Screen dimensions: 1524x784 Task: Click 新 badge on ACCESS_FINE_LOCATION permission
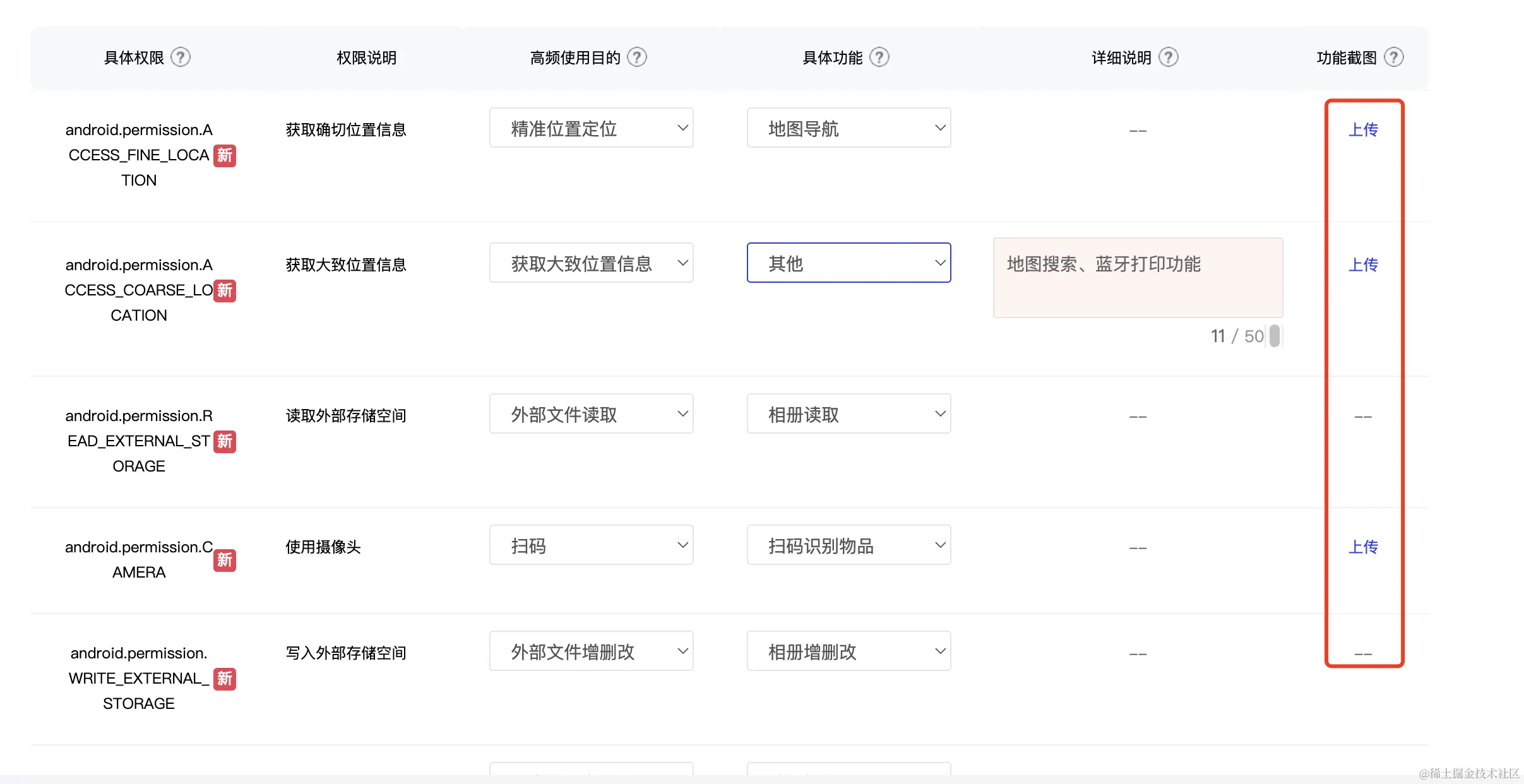click(x=224, y=155)
